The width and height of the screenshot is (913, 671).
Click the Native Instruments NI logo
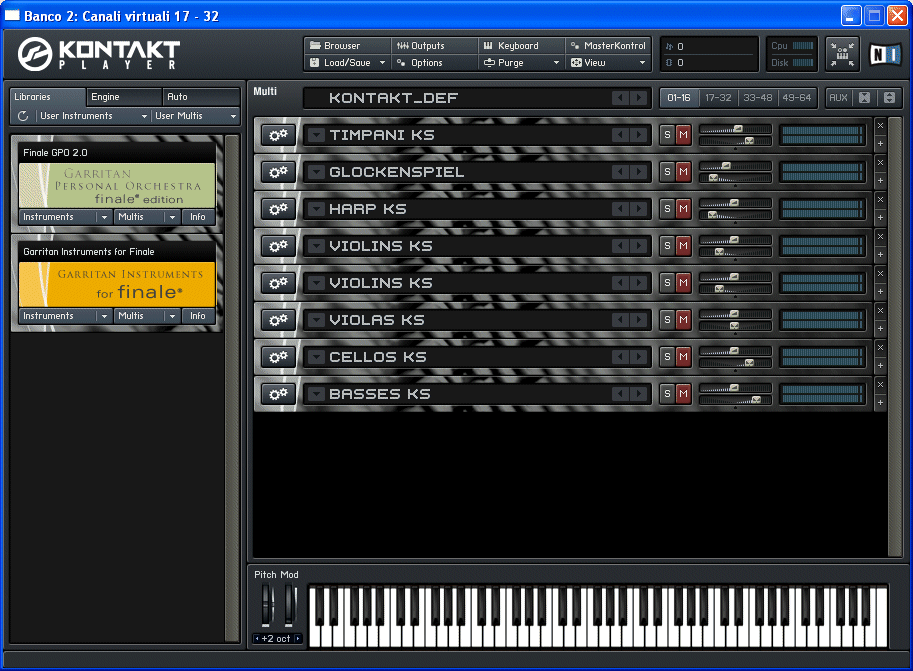pos(885,55)
